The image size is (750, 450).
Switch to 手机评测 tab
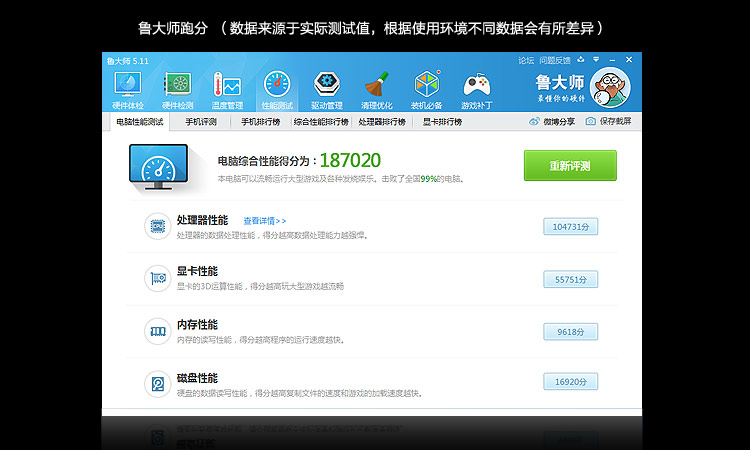pyautogui.click(x=201, y=122)
